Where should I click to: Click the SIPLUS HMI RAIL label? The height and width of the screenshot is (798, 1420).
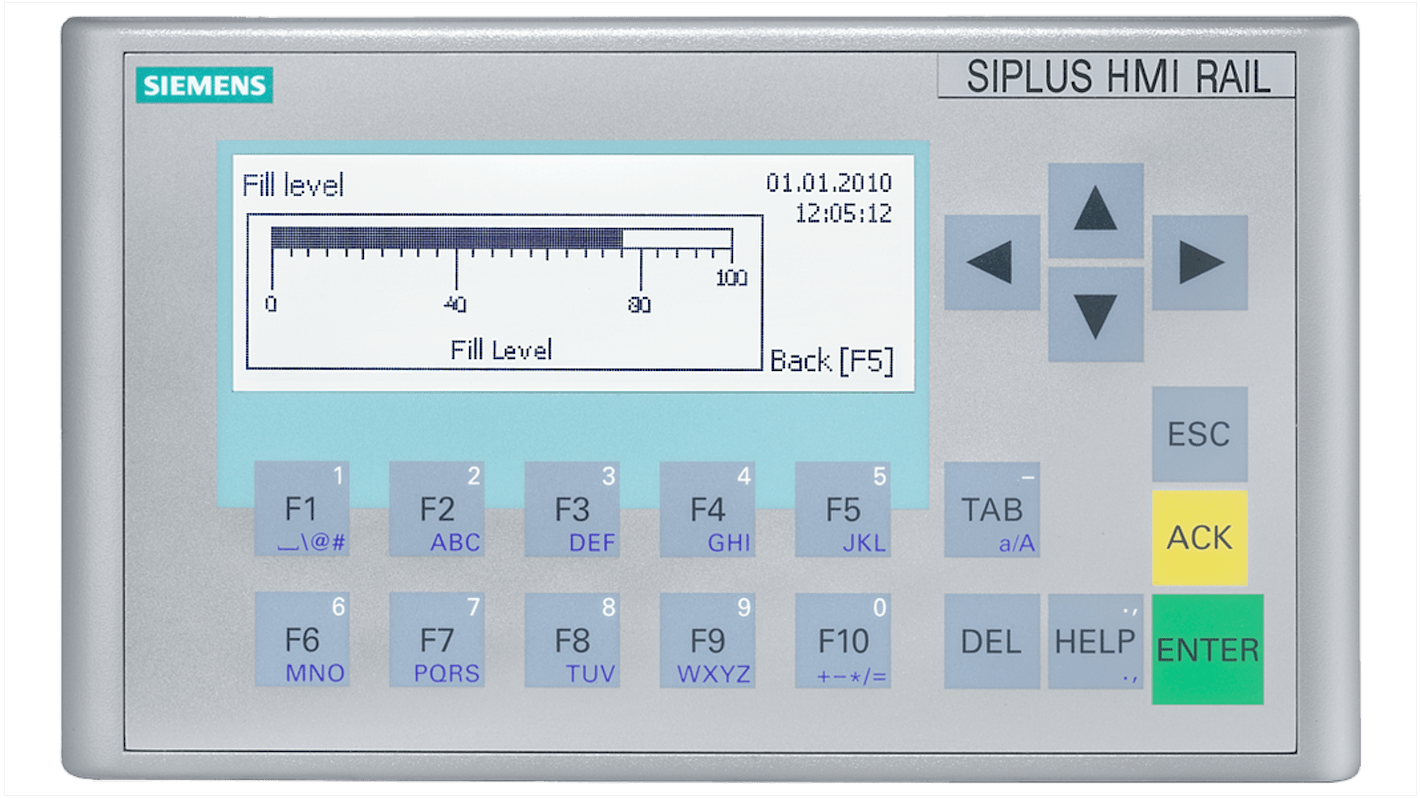pos(1116,77)
